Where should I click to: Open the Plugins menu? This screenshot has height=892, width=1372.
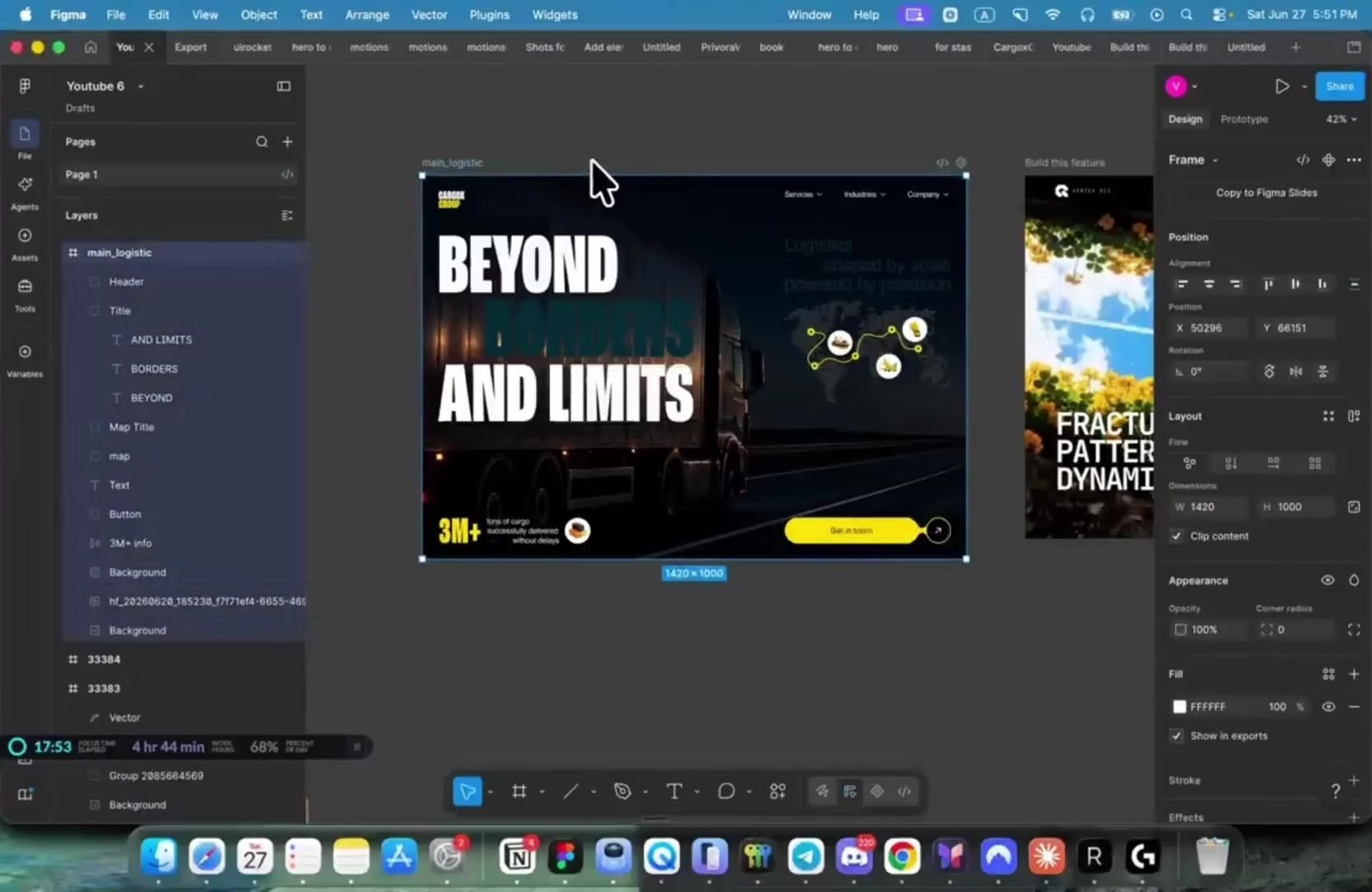[490, 15]
